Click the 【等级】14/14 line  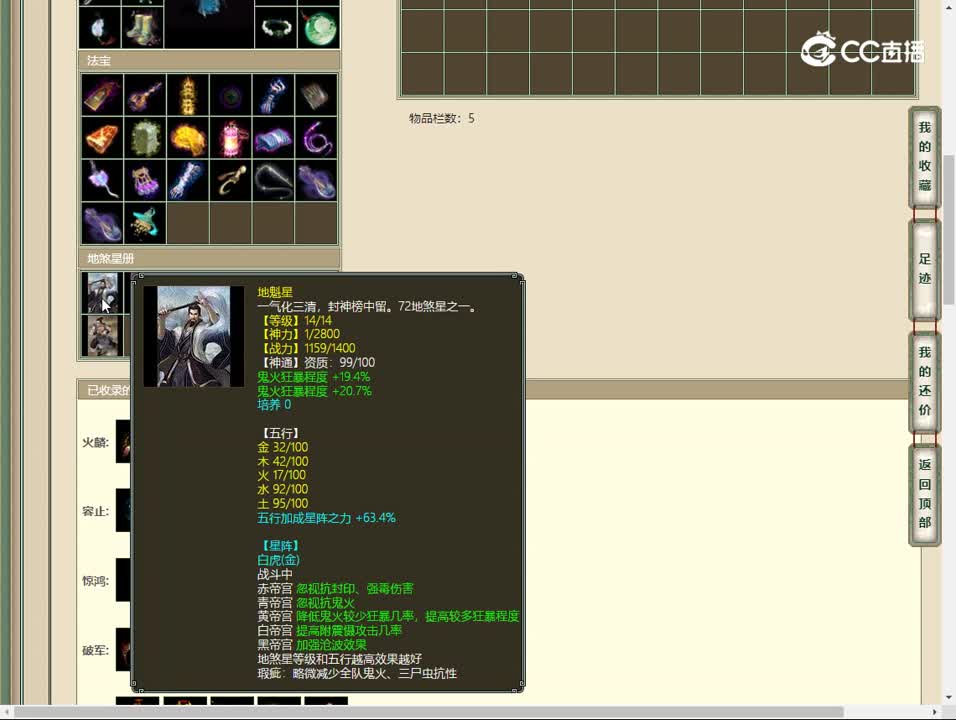294,321
